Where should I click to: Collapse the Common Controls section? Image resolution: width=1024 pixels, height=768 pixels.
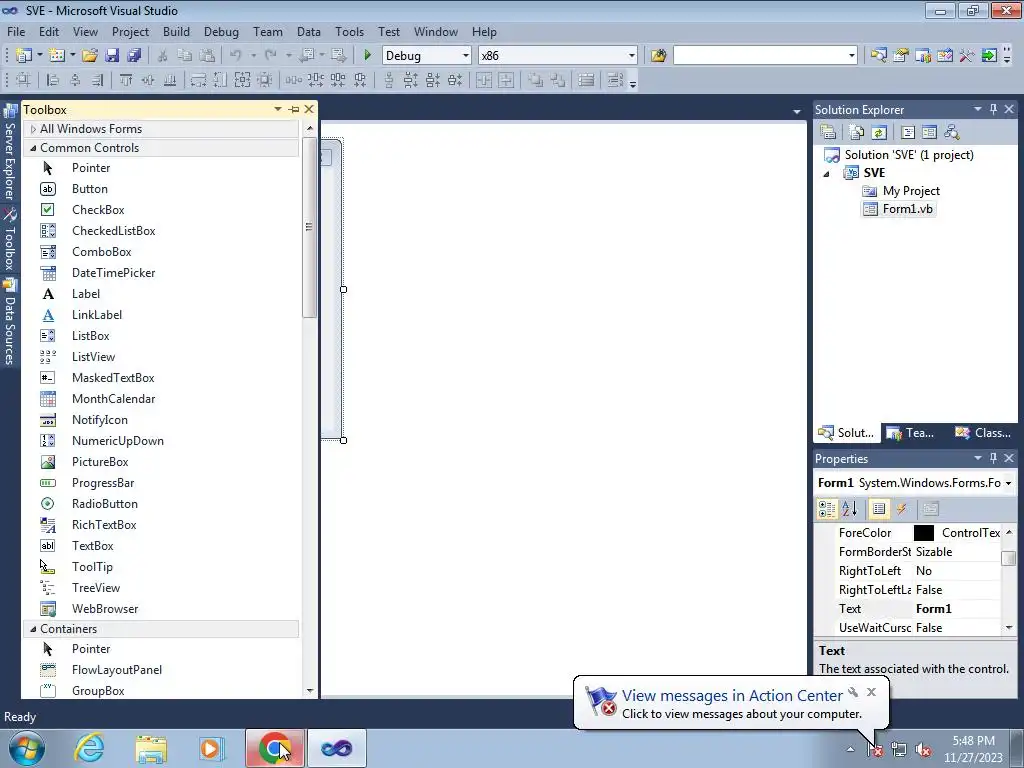point(33,148)
